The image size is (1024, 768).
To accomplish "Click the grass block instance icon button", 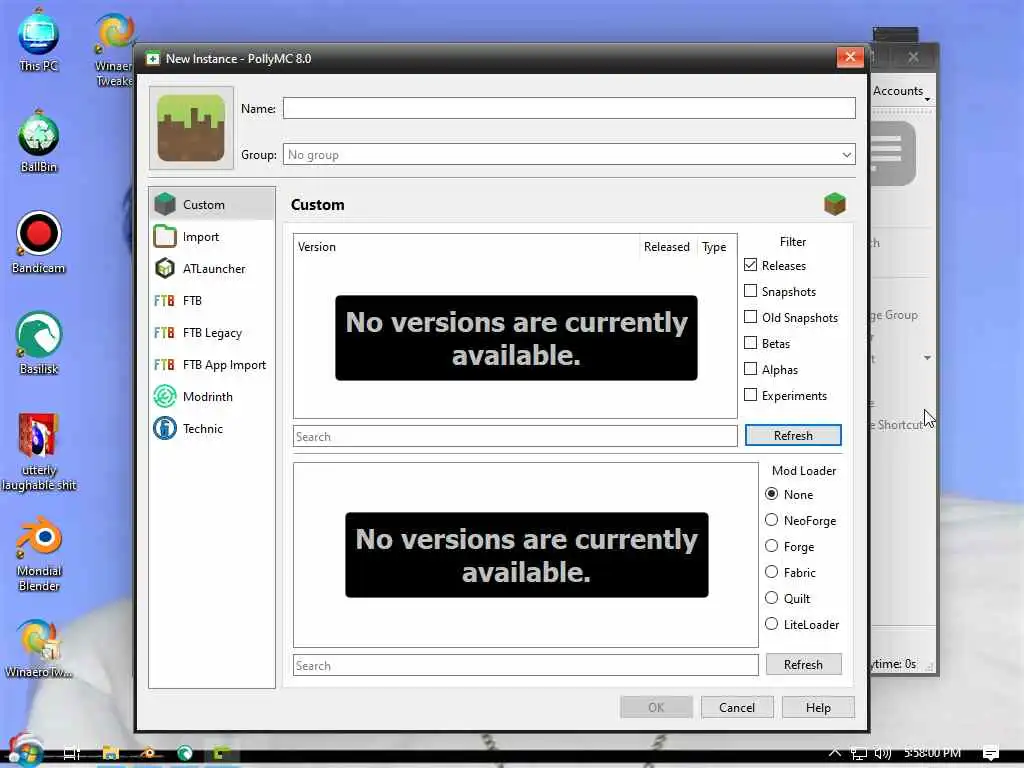I will [x=191, y=128].
